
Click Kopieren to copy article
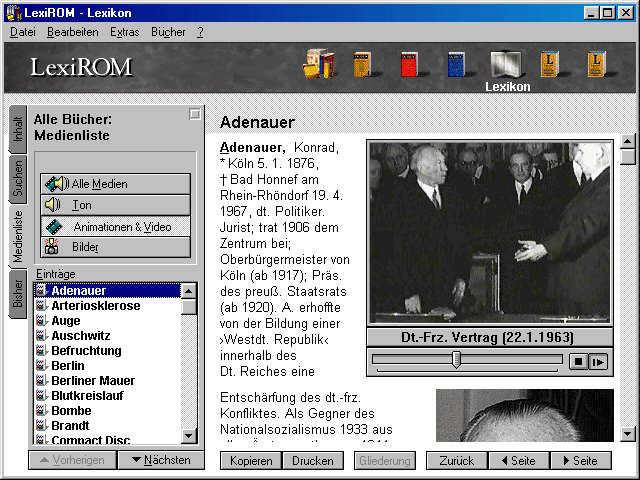pos(251,460)
